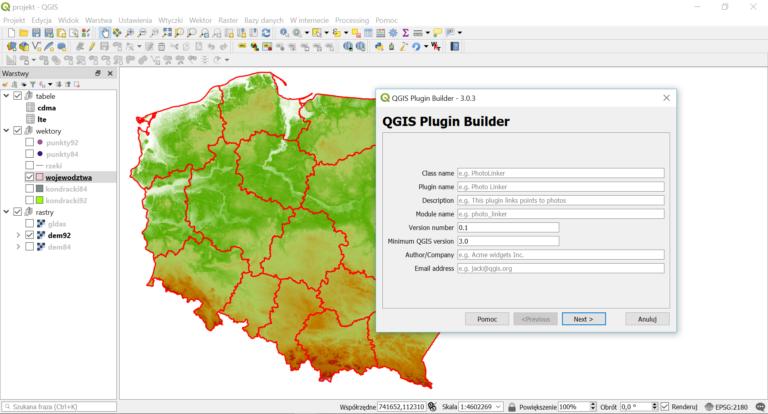Select the Identify Features info tool
Viewport: 768px width, 414px height.
click(x=284, y=33)
